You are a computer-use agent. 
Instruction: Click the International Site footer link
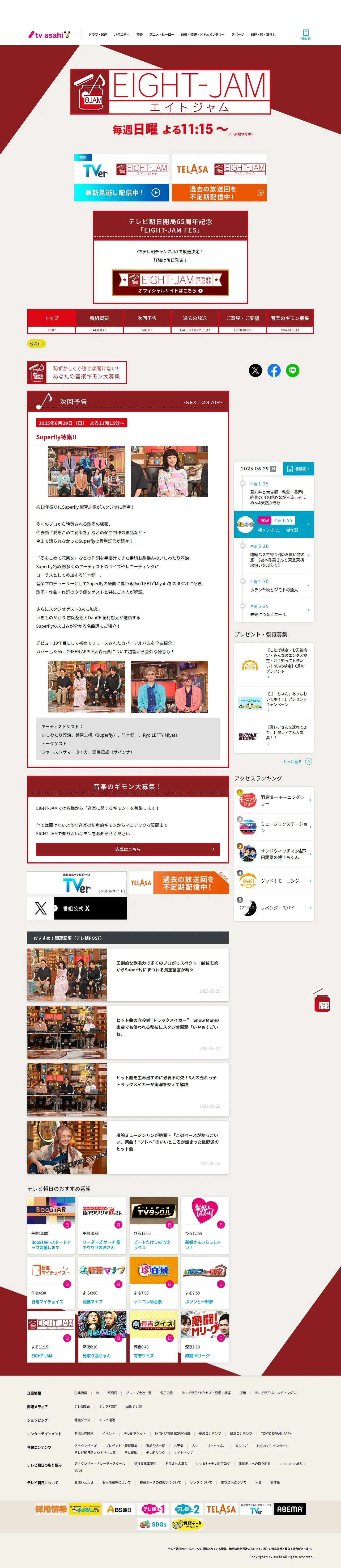(x=292, y=1463)
